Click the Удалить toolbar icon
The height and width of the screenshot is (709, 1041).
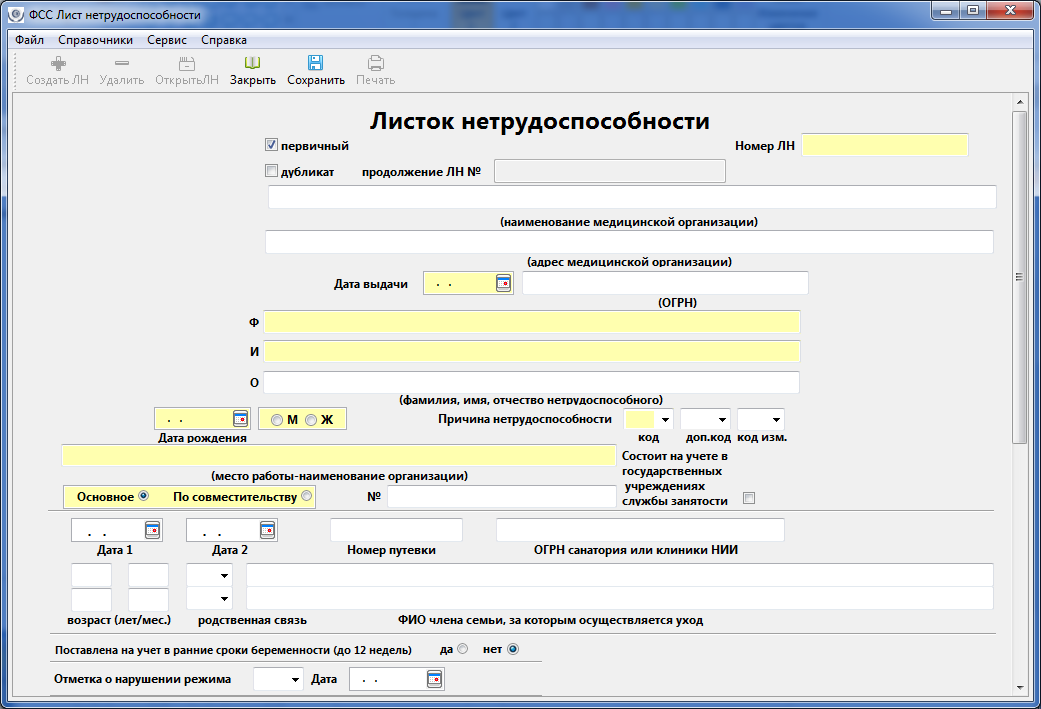pyautogui.click(x=121, y=63)
